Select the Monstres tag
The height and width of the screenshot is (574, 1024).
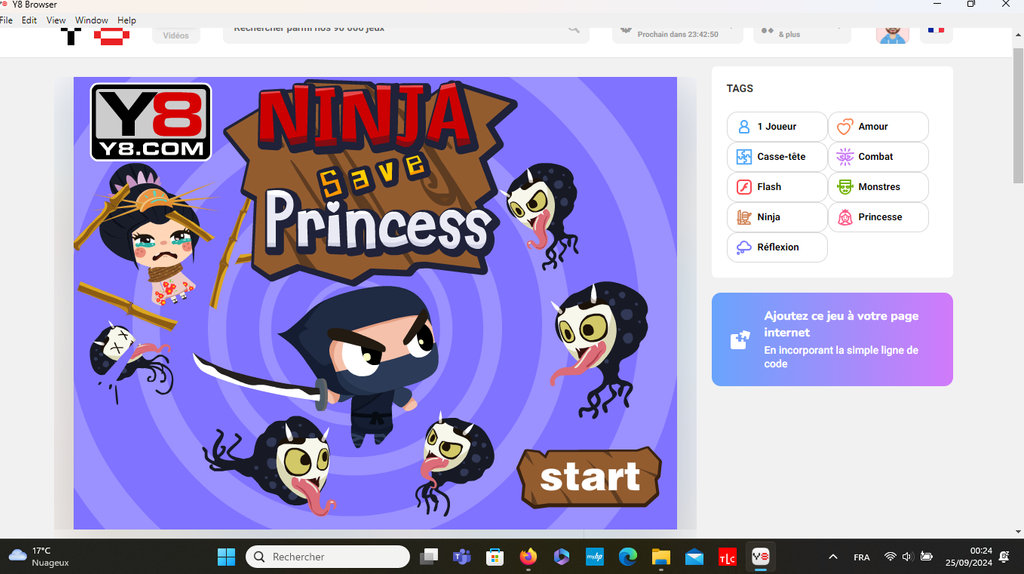click(x=877, y=187)
